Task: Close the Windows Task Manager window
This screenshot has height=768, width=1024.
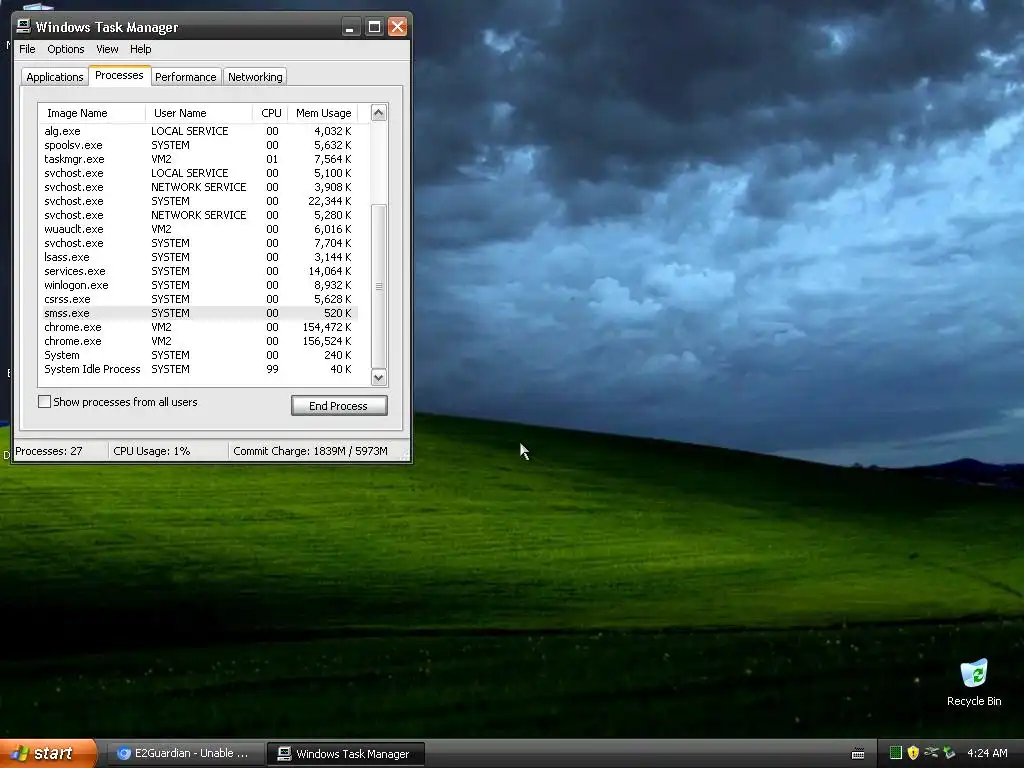Action: [x=397, y=27]
